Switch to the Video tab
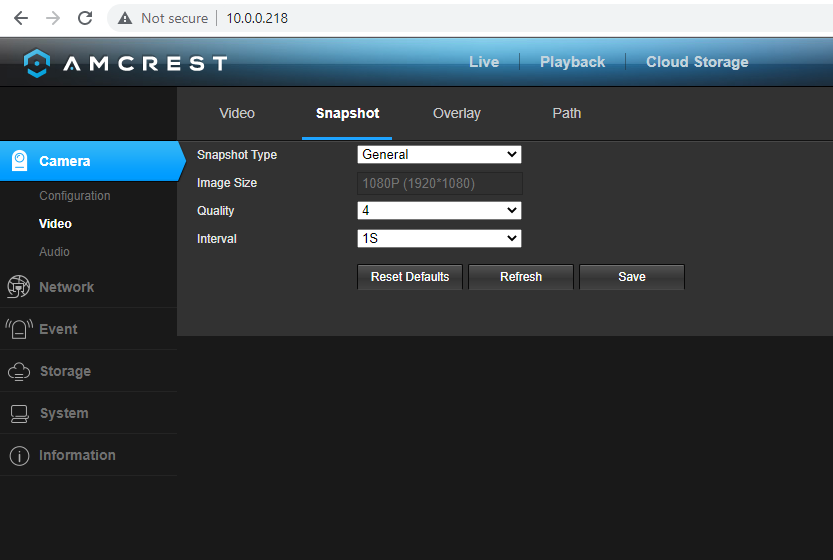The image size is (833, 560). (x=237, y=113)
